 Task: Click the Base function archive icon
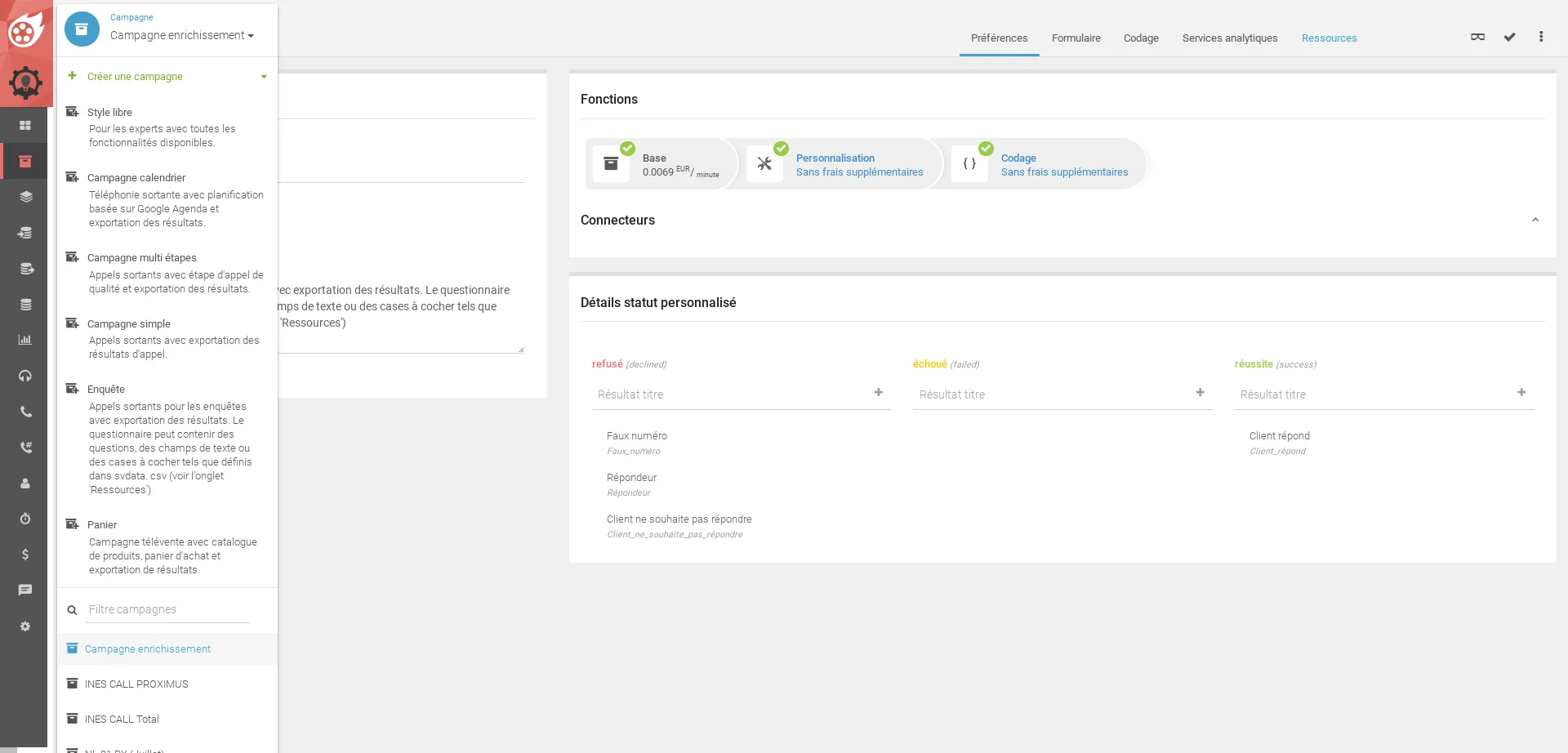coord(611,163)
